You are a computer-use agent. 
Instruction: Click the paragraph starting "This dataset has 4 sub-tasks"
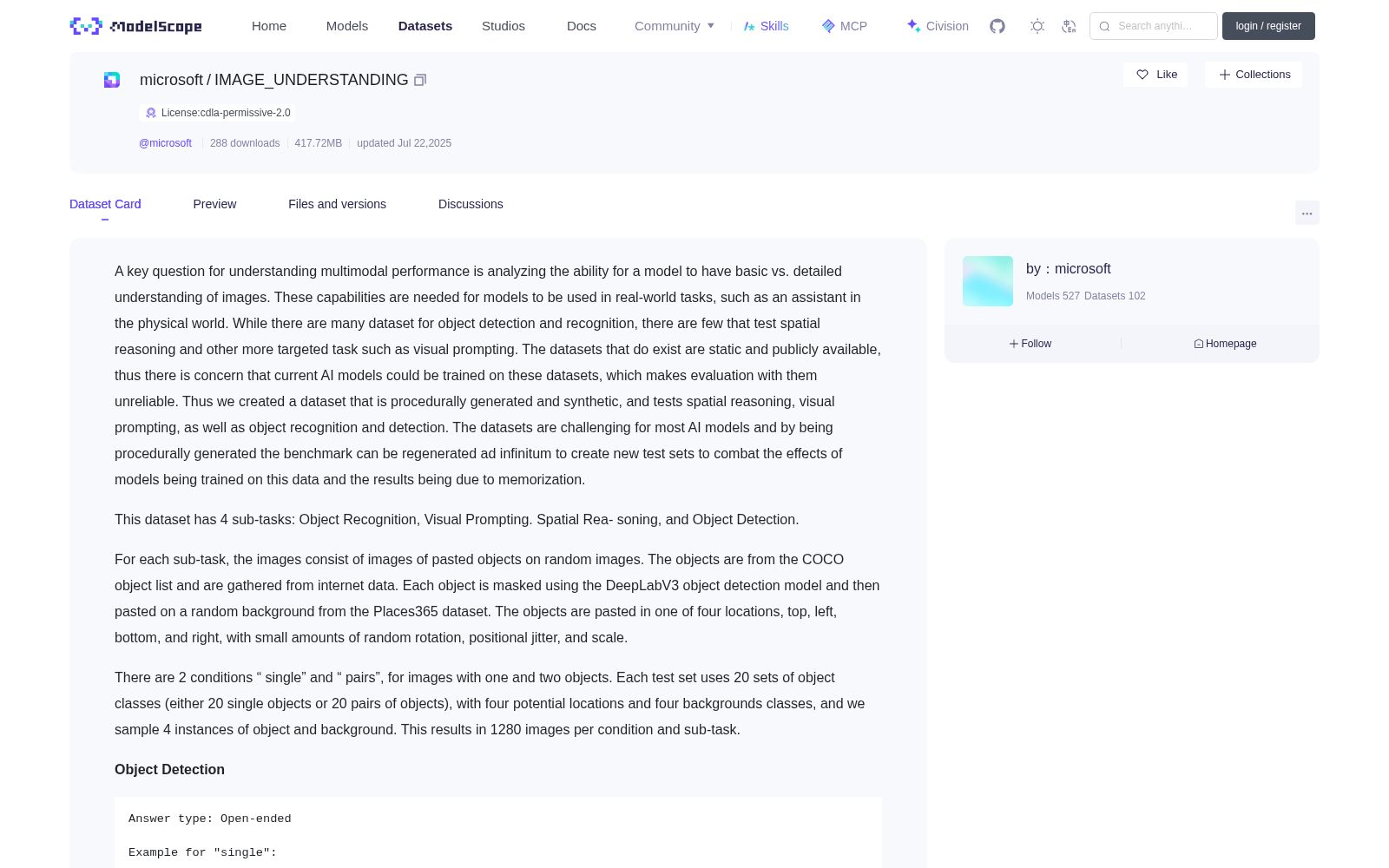point(457,520)
